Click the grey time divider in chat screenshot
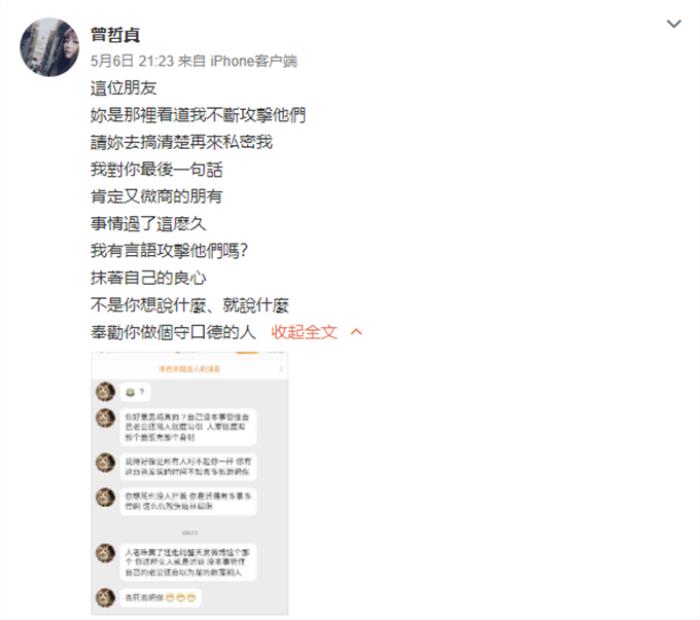The height and width of the screenshot is (620, 700). click(190, 533)
